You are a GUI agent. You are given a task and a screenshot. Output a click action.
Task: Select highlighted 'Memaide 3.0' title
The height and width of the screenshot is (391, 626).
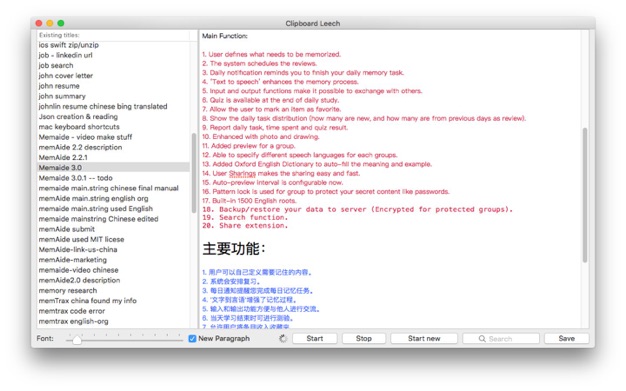click(x=113, y=167)
